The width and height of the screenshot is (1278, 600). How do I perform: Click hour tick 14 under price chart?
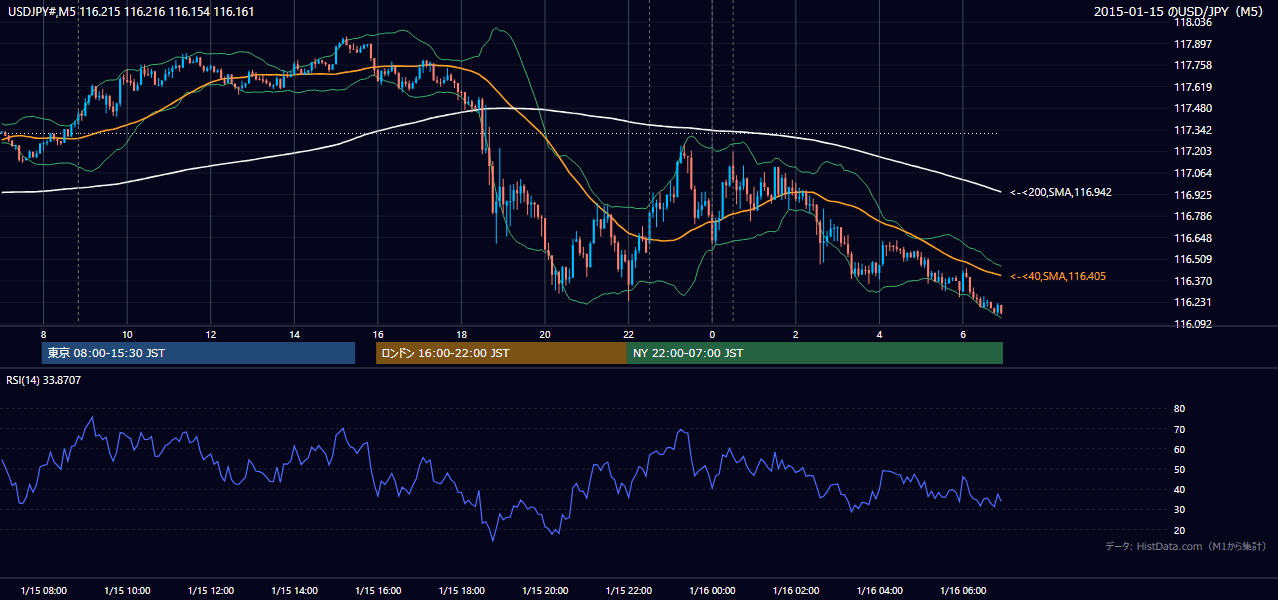pos(294,334)
